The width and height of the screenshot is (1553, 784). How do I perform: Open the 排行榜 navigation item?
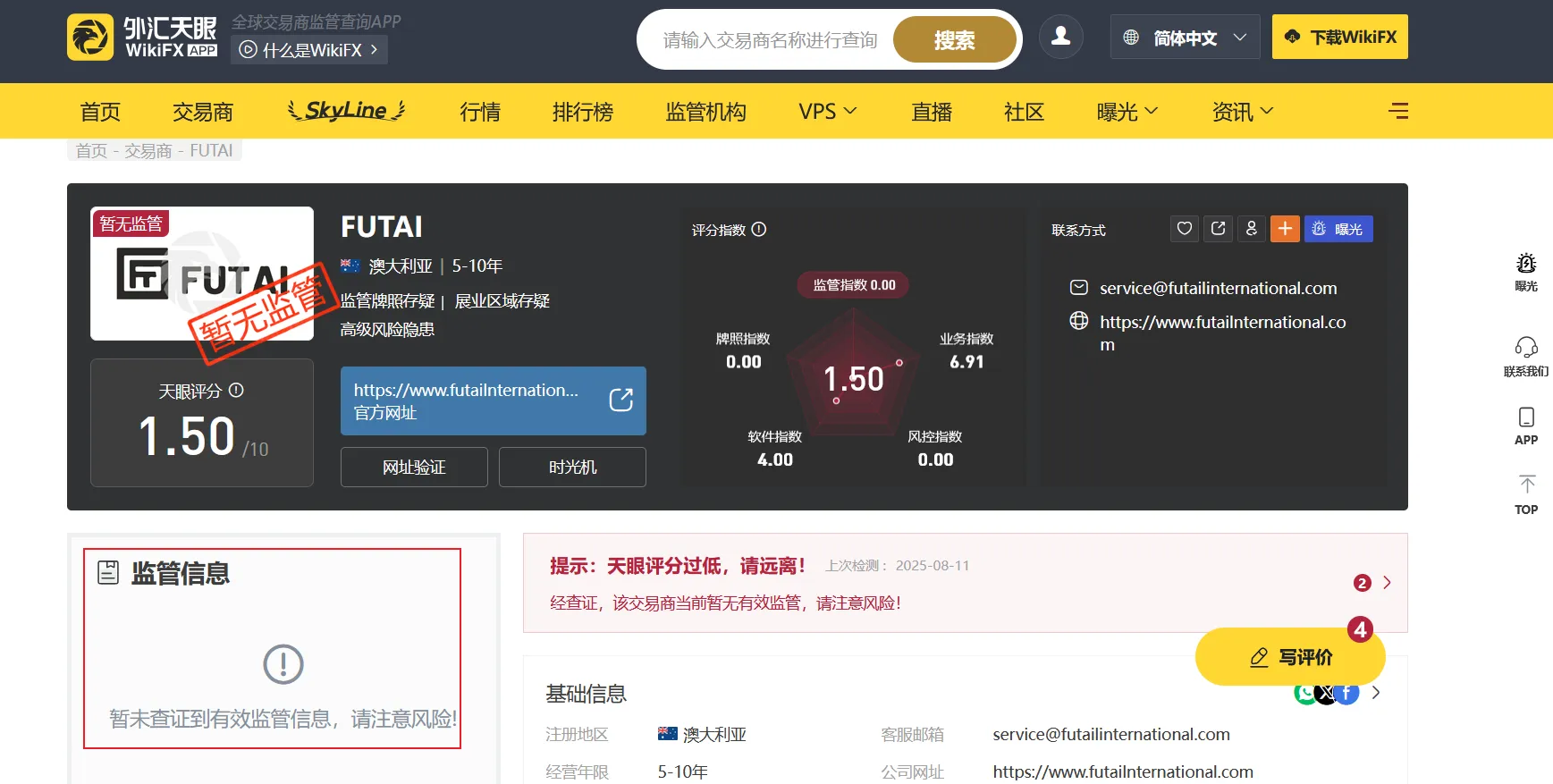tap(583, 111)
